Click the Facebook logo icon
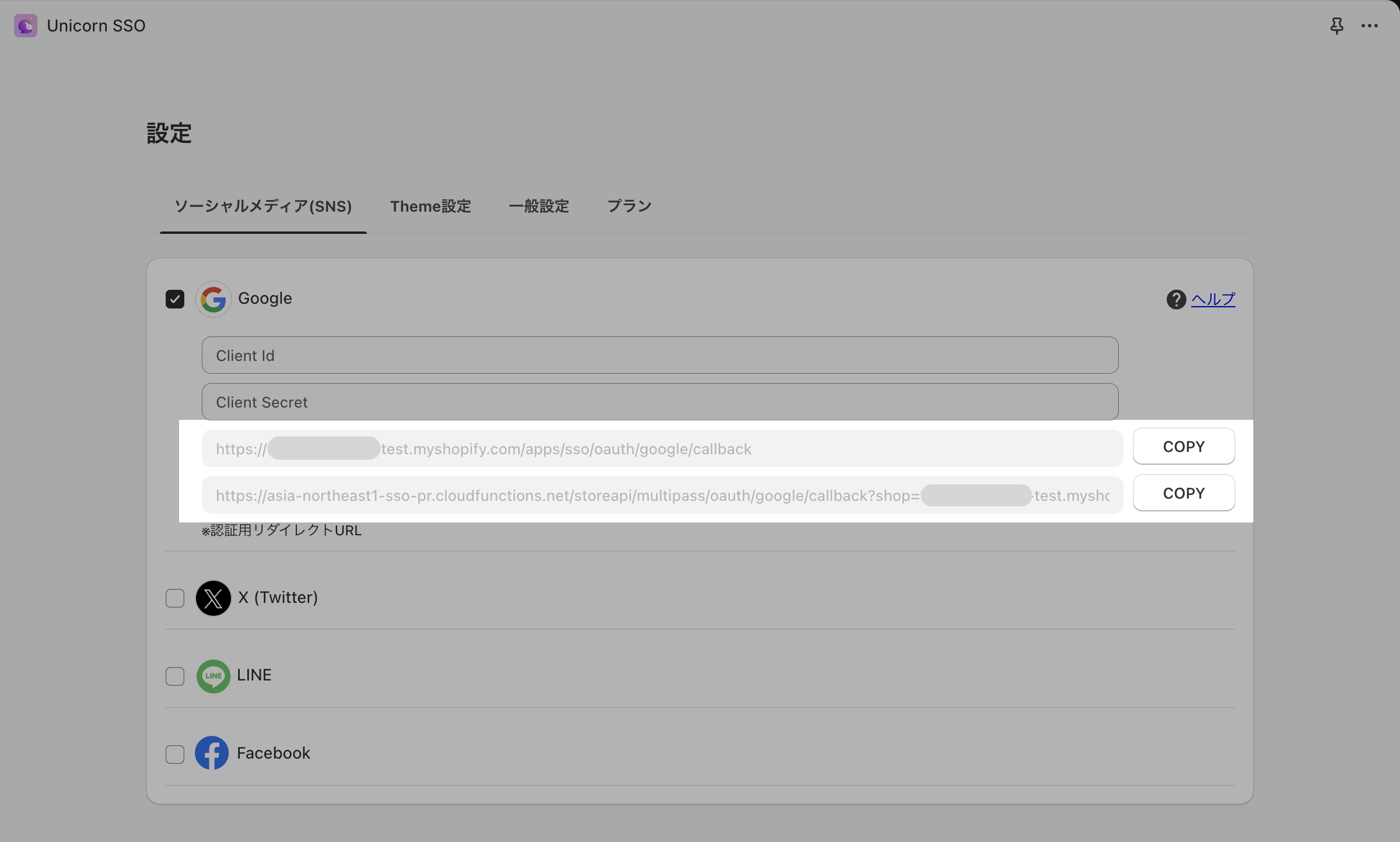The image size is (1400, 842). [x=212, y=753]
